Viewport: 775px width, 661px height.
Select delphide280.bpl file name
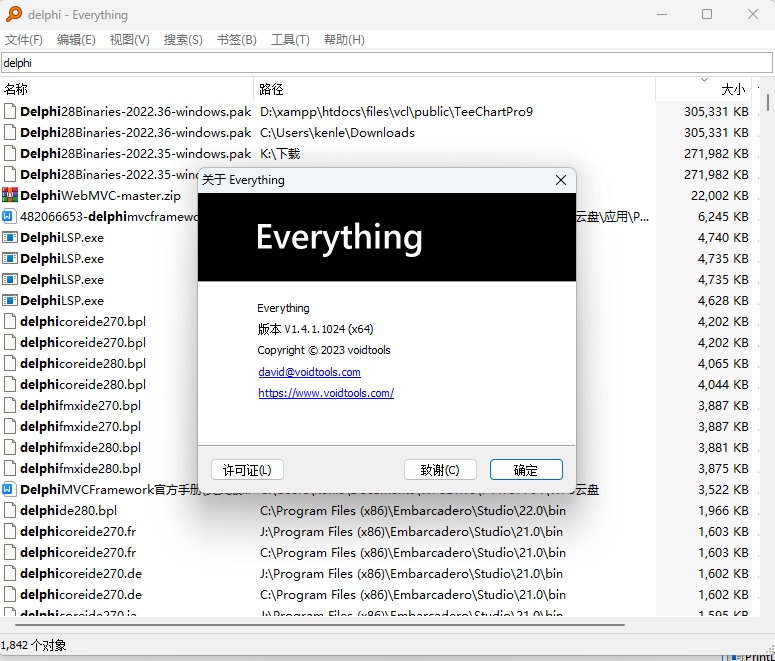pyautogui.click(x=69, y=510)
